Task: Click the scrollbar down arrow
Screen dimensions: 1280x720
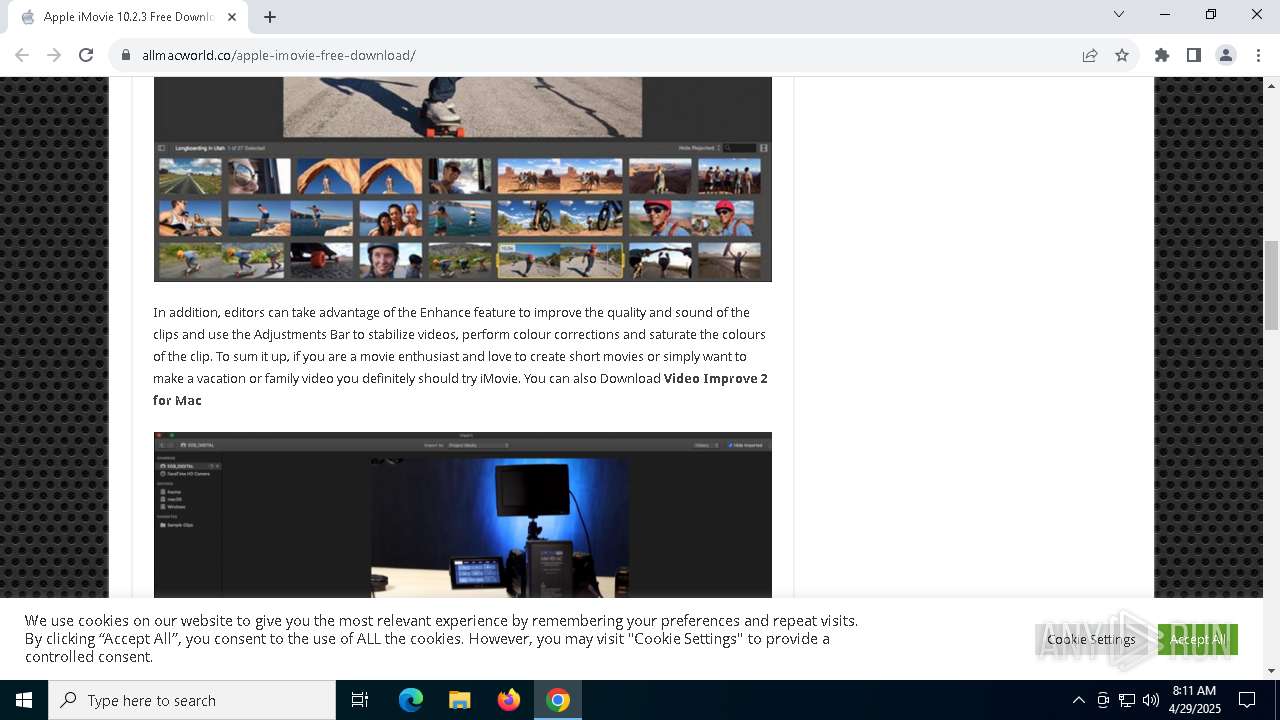Action: click(x=1271, y=671)
